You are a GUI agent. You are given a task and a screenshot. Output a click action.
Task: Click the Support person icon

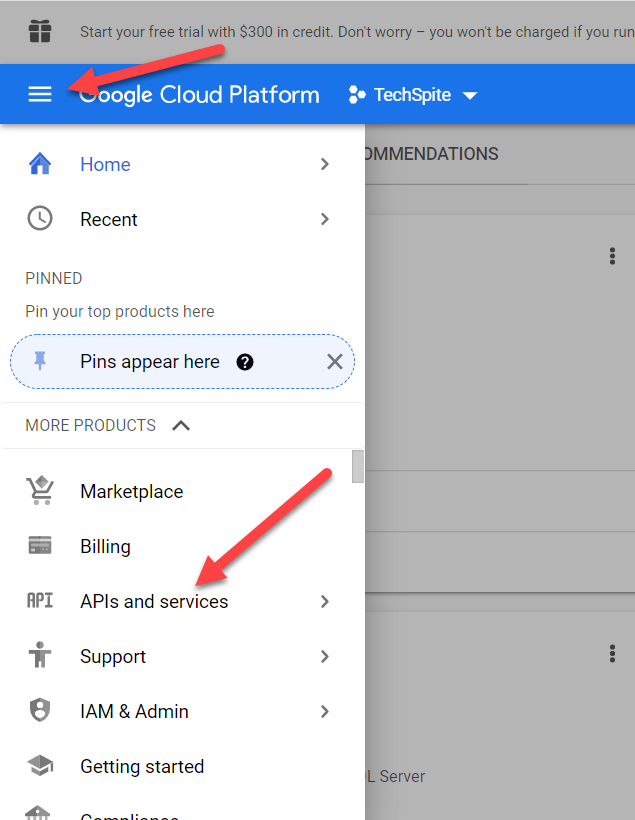click(x=40, y=656)
